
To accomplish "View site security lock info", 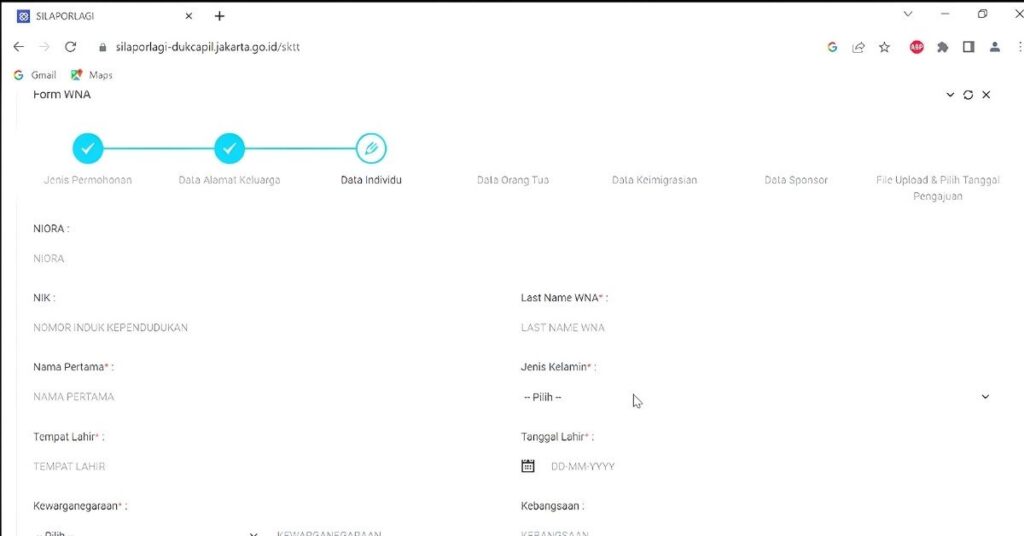I will pos(102,47).
